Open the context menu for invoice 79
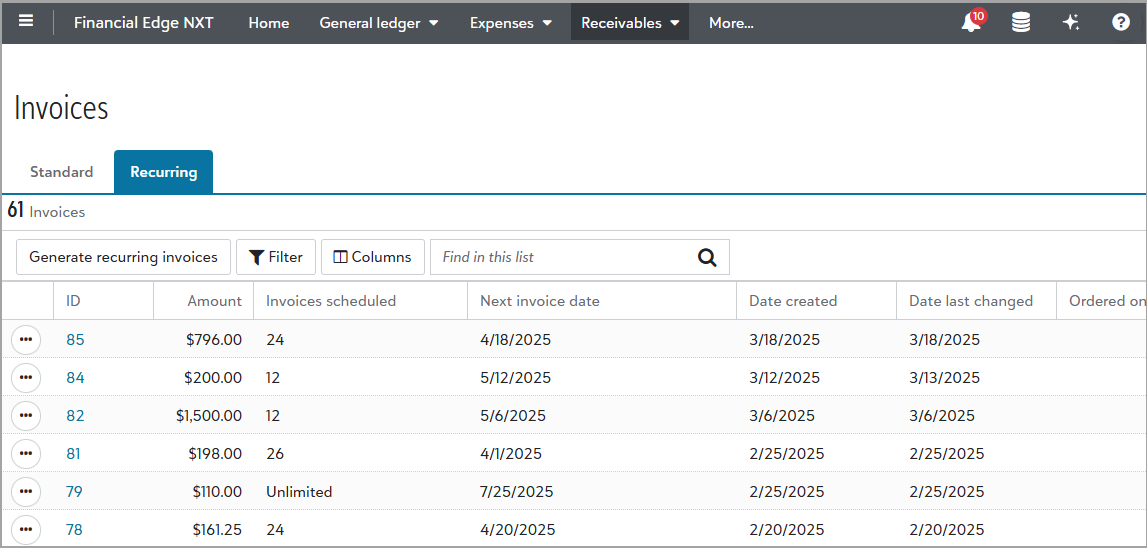 (26, 492)
